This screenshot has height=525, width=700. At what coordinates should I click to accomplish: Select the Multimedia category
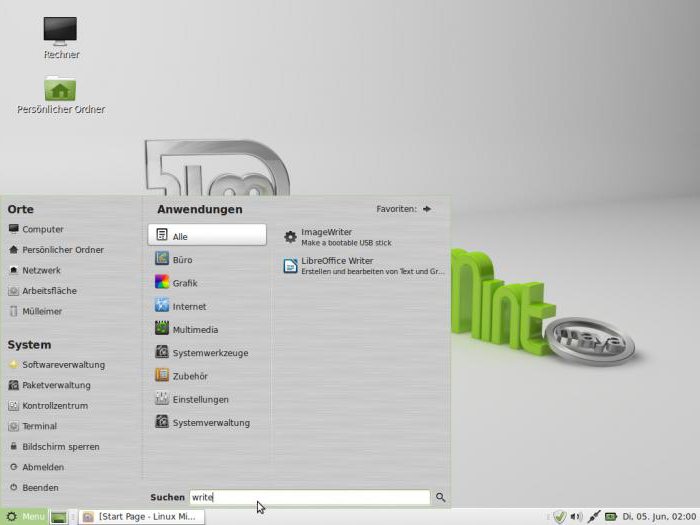pos(207,329)
